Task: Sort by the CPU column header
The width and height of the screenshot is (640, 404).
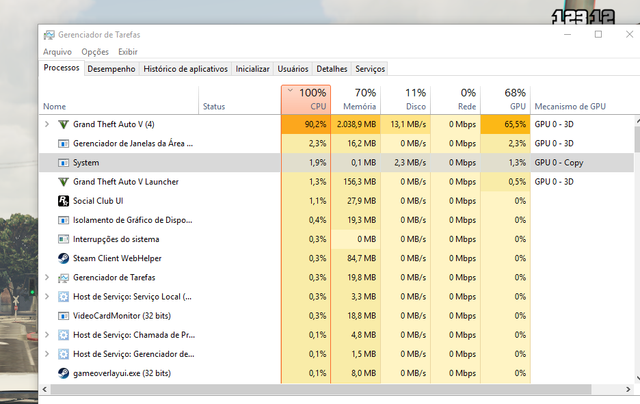Action: 306,100
